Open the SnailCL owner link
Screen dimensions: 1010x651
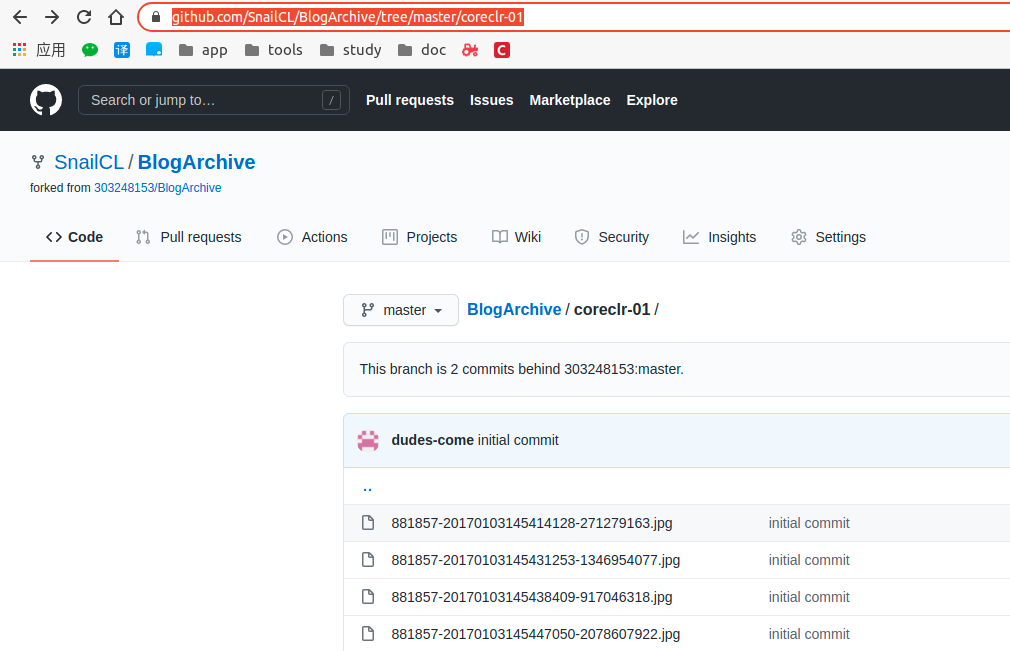point(89,162)
